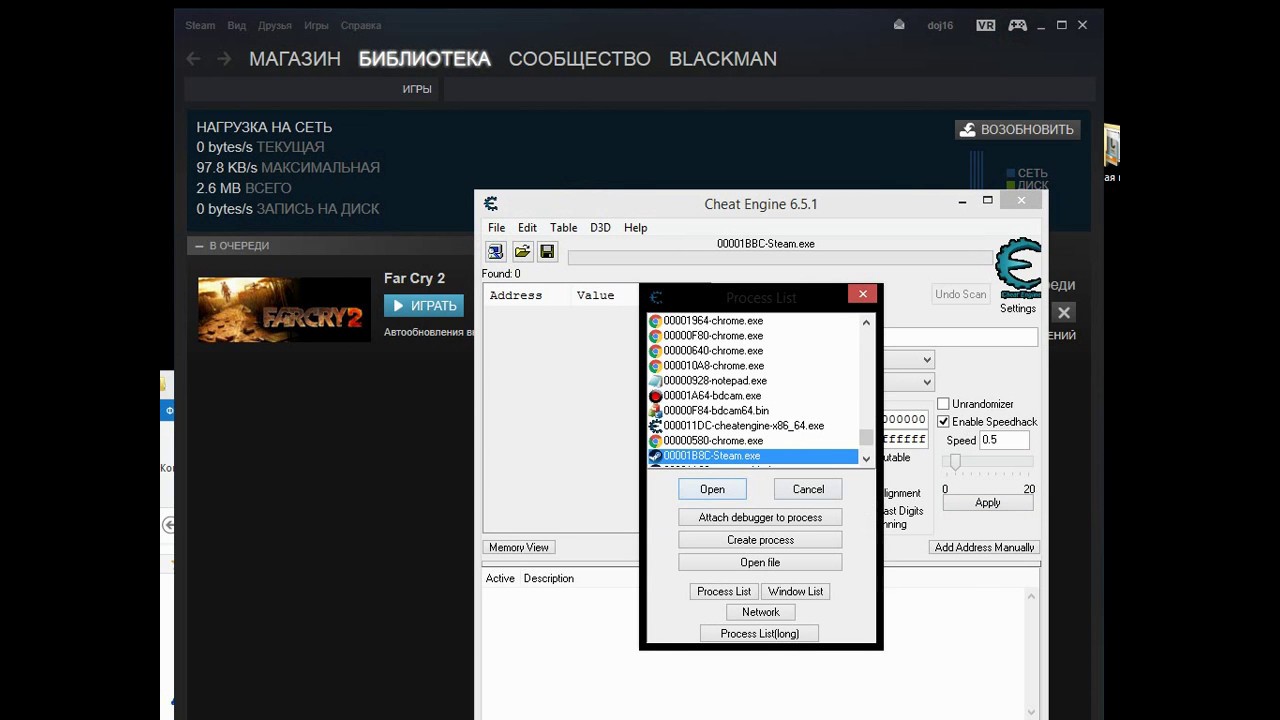1280x720 pixels.
Task: Click the floppy disk save icon in Cheat Engine
Action: point(546,252)
